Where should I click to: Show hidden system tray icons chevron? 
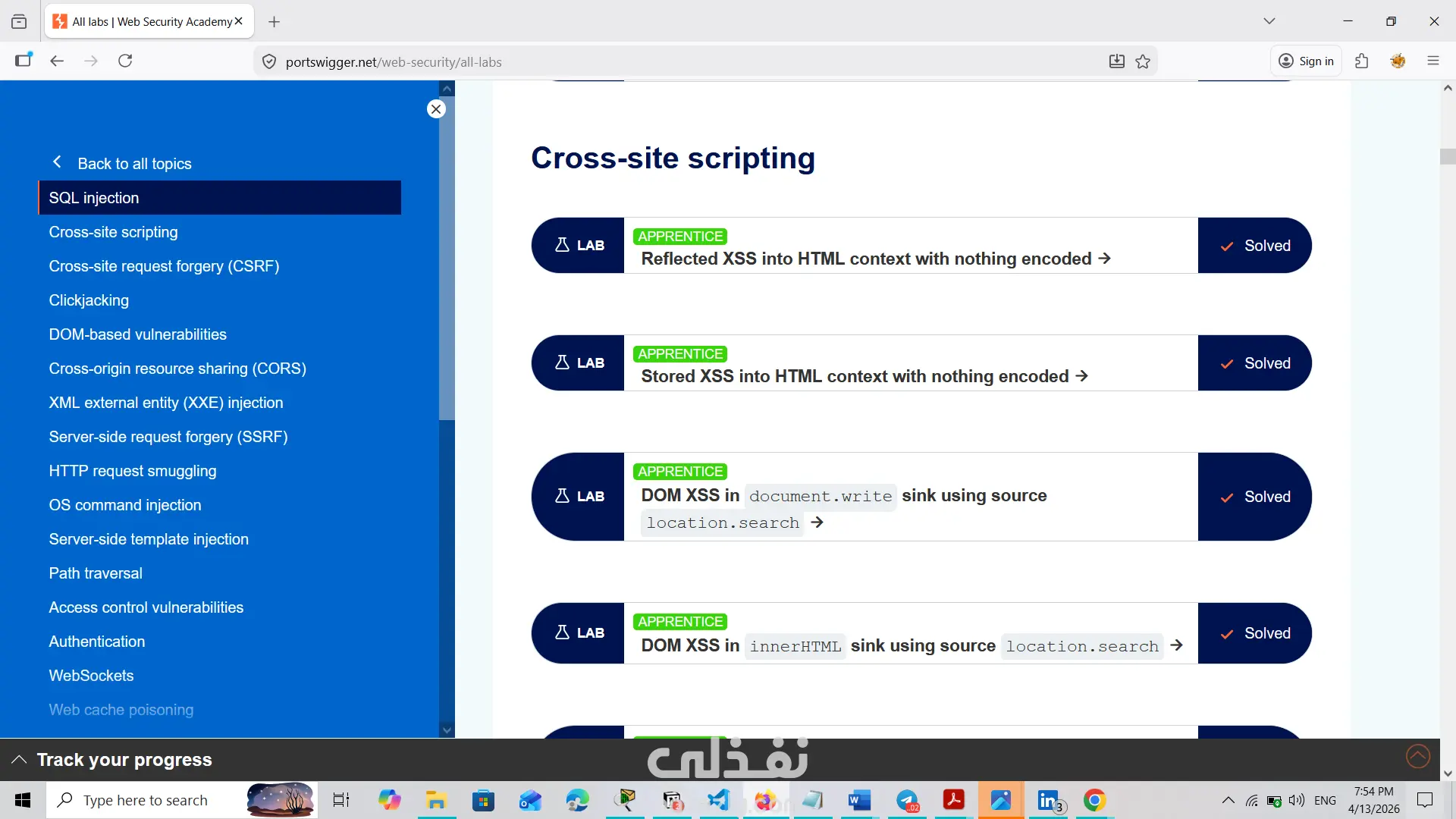click(1228, 800)
